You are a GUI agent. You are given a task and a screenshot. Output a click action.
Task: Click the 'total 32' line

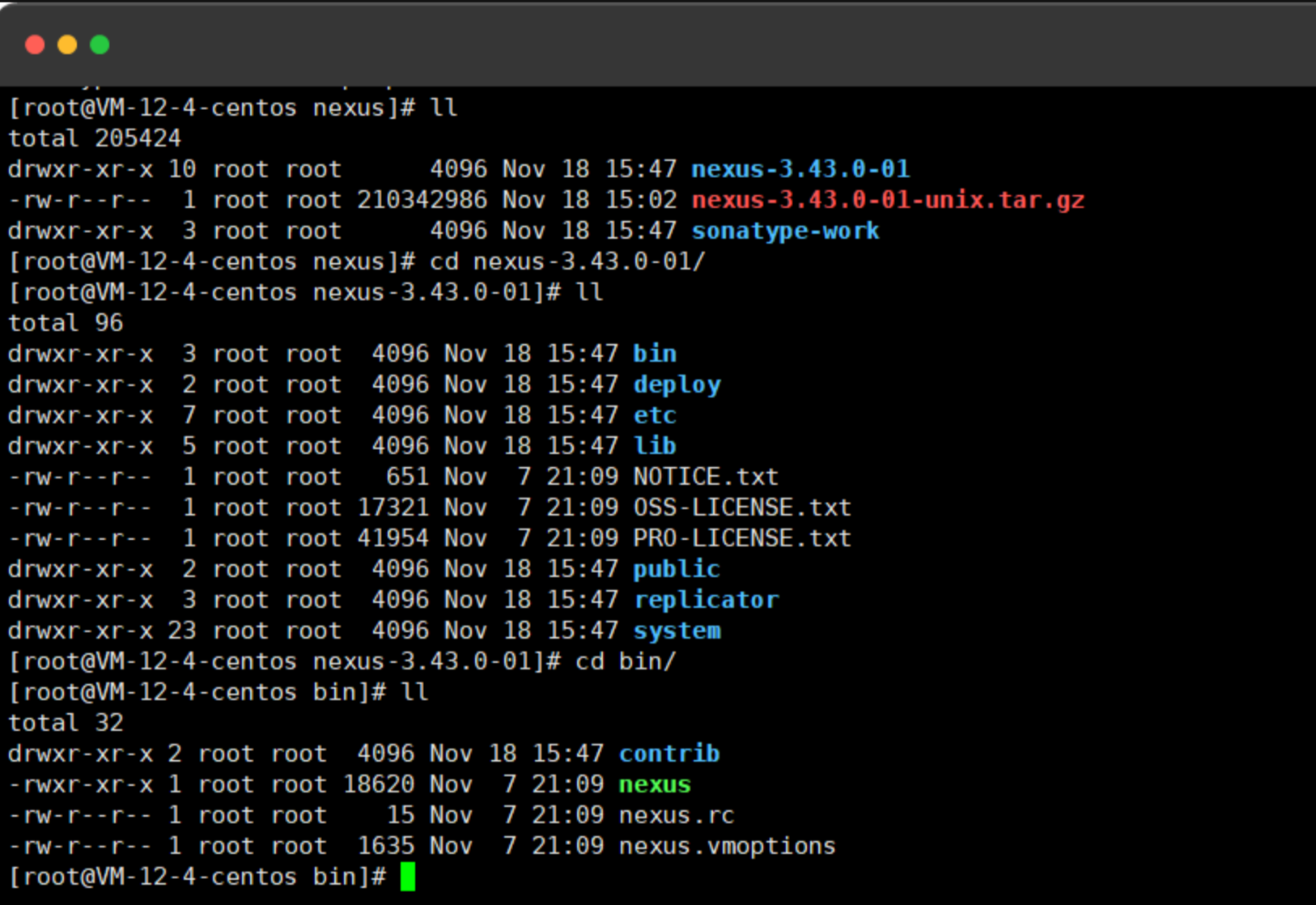[x=66, y=723]
